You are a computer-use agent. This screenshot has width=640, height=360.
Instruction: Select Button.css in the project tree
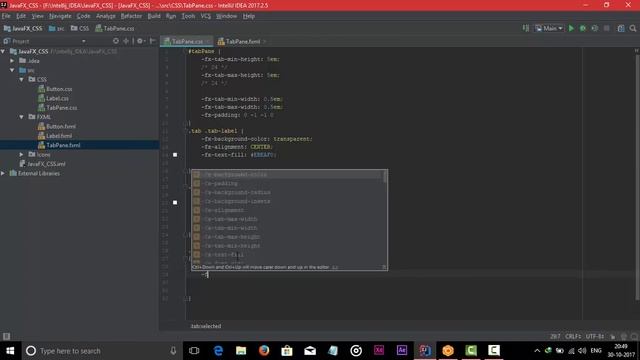(59, 89)
